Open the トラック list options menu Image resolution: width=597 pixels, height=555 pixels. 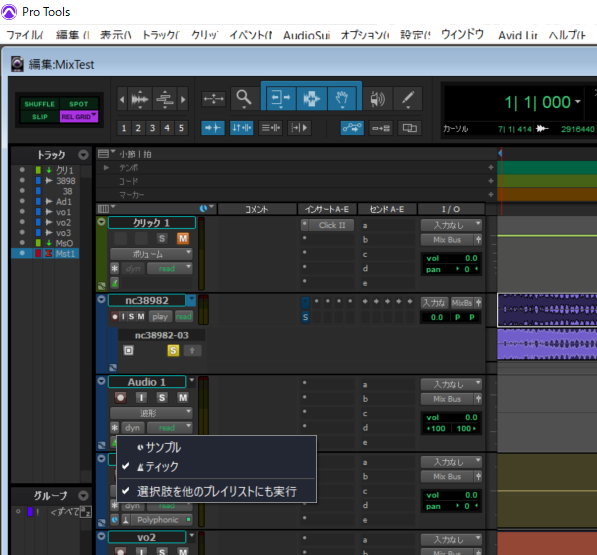[x=83, y=155]
